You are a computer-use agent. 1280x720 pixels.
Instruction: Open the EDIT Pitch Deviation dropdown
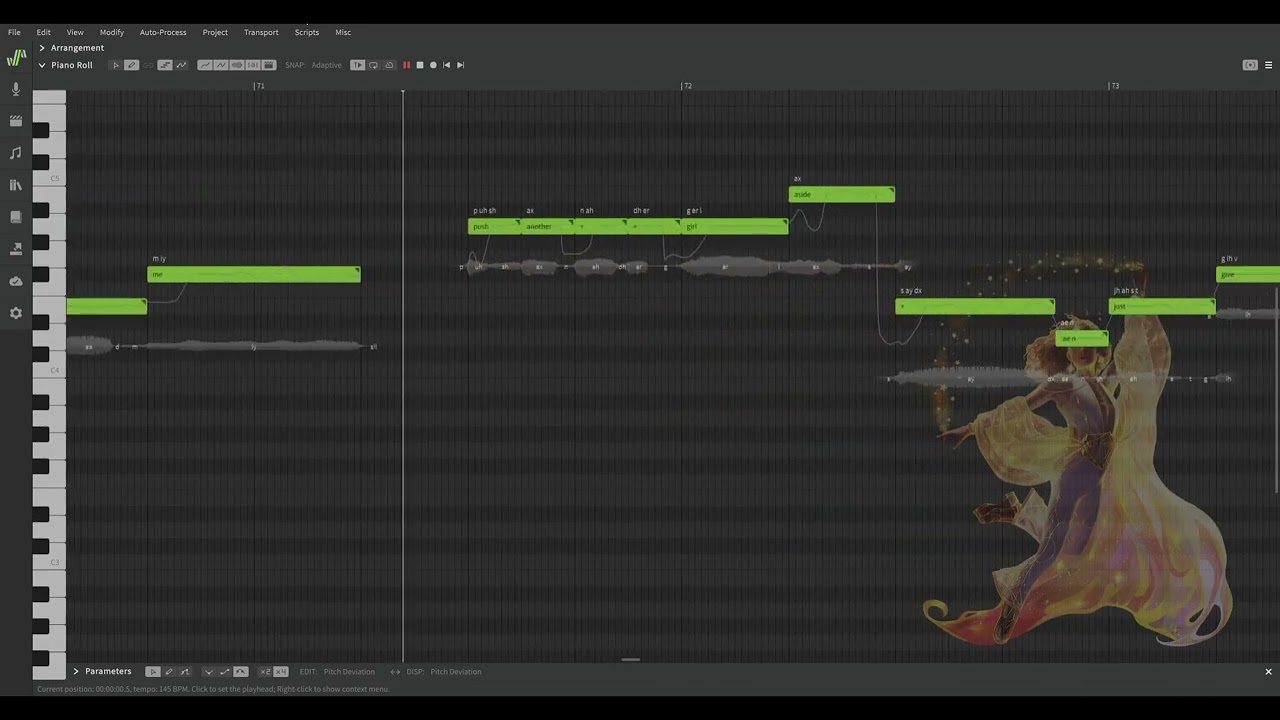pos(349,672)
